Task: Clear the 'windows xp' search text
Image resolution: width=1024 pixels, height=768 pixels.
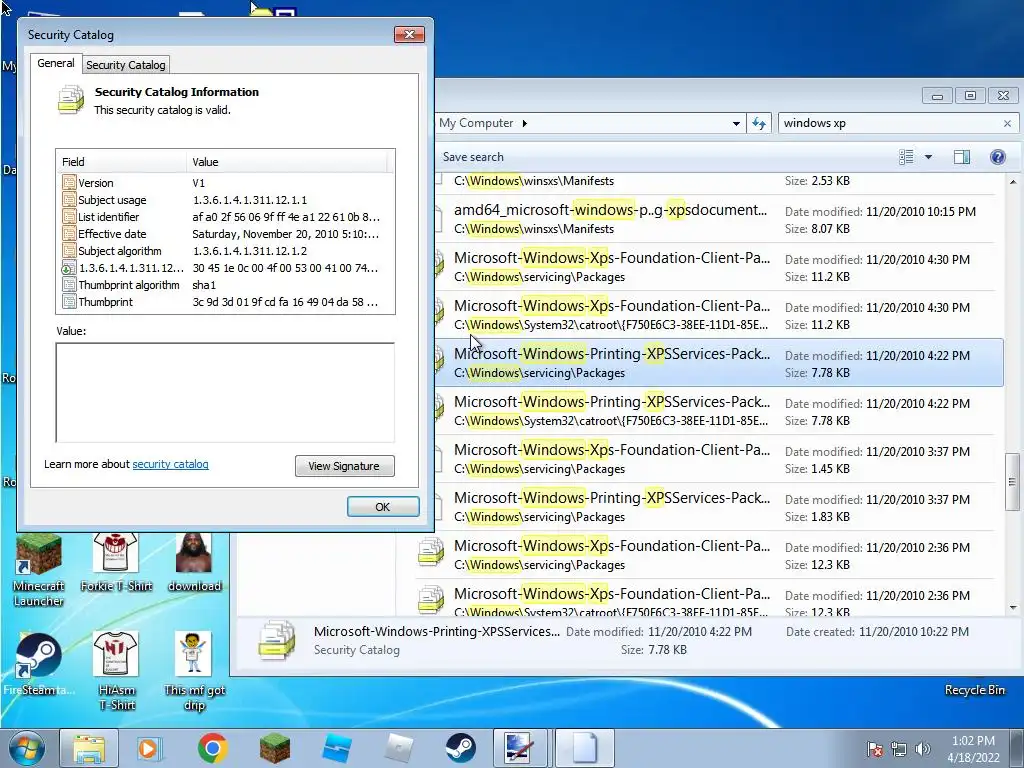Action: click(x=1007, y=123)
